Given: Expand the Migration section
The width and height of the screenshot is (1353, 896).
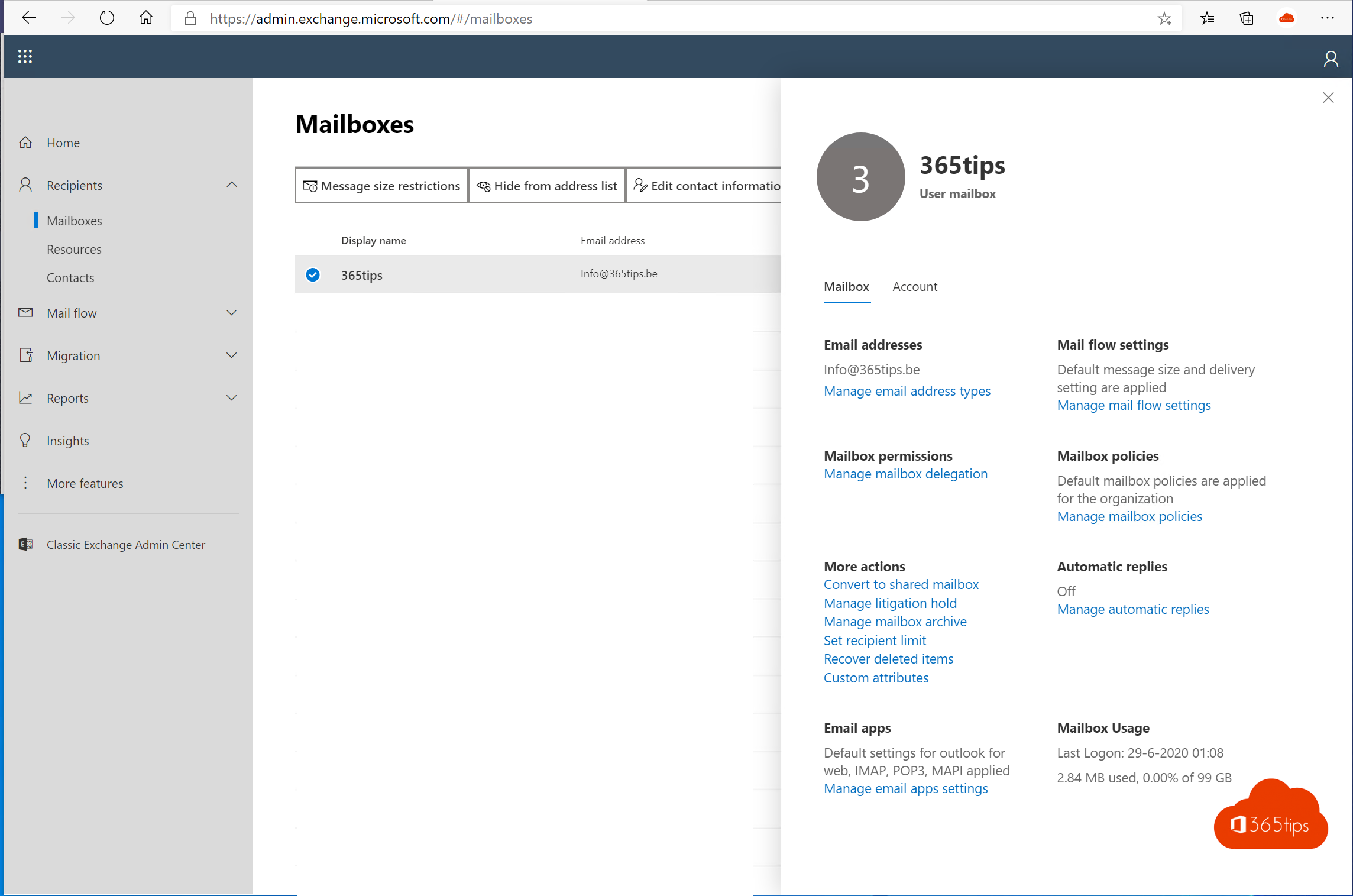Looking at the screenshot, I should point(231,355).
